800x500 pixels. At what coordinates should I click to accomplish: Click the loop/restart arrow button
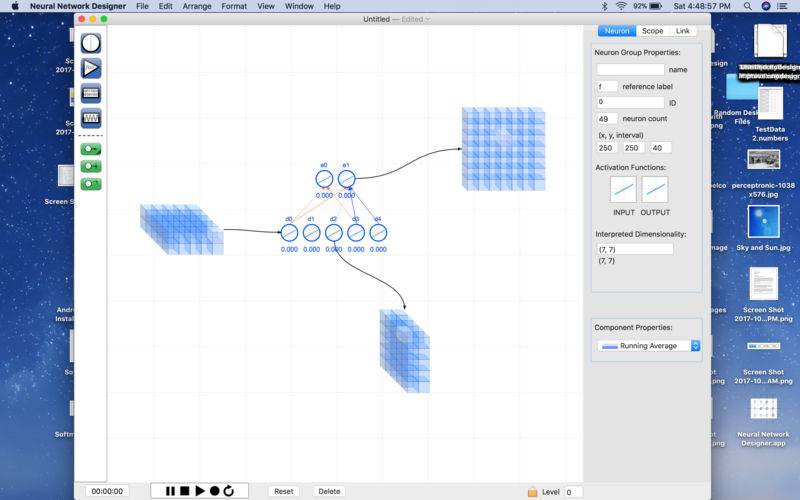[229, 491]
